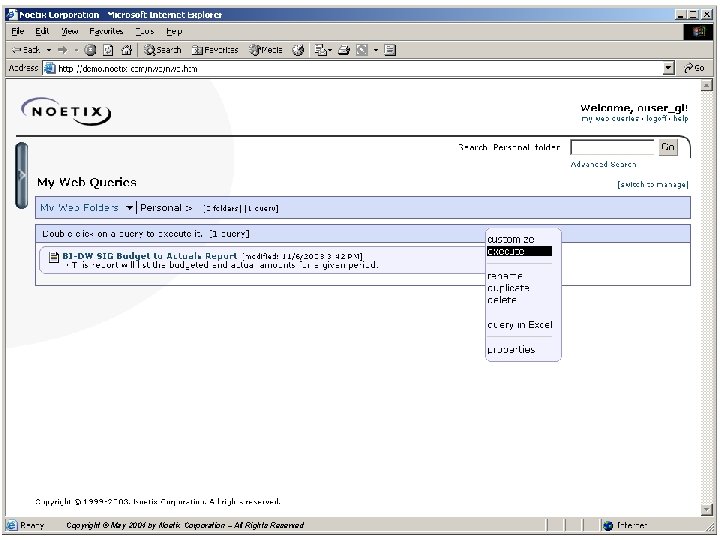
Task: Click the Go button beside search box
Action: point(668,147)
